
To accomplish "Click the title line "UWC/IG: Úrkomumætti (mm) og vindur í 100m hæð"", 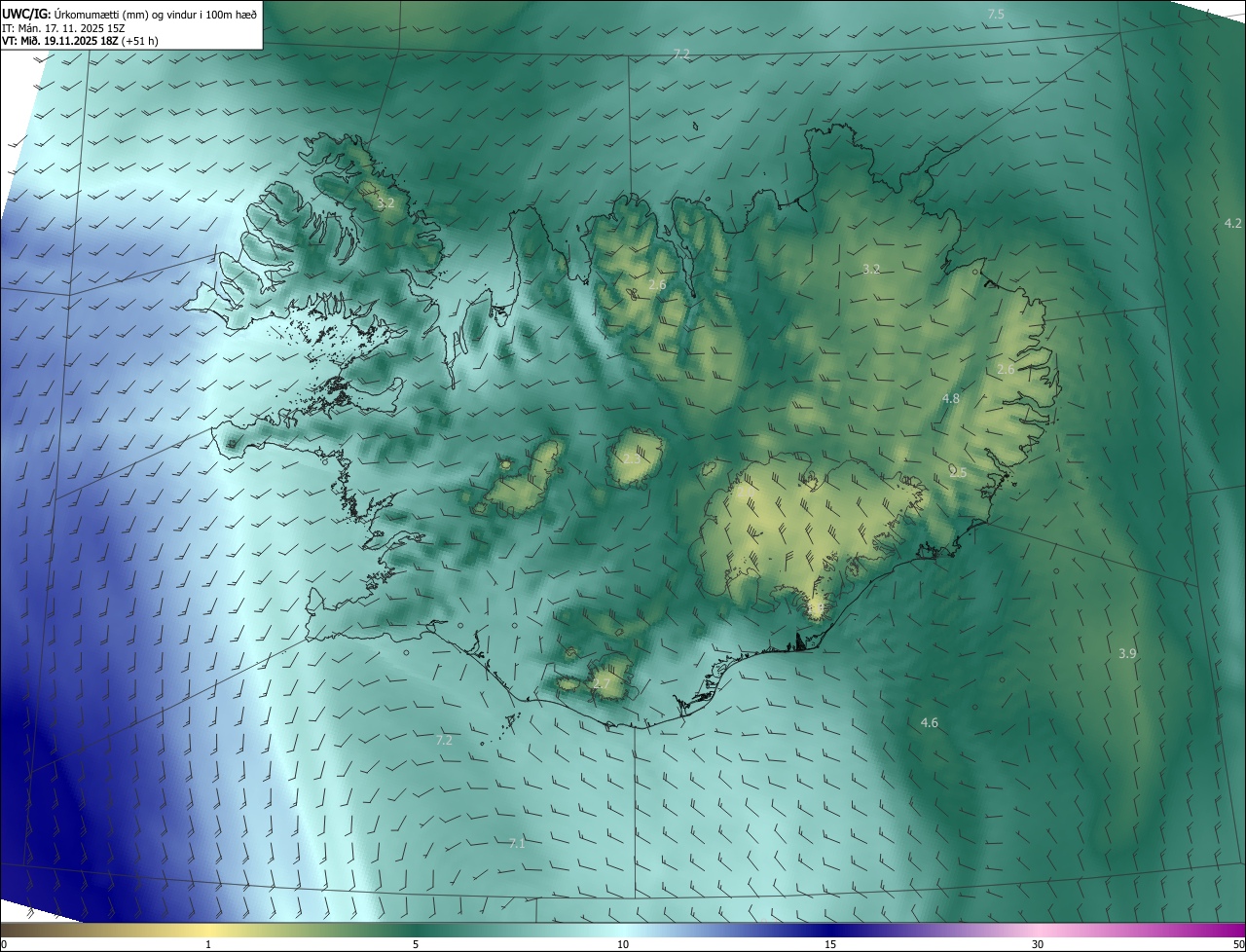I will [129, 14].
